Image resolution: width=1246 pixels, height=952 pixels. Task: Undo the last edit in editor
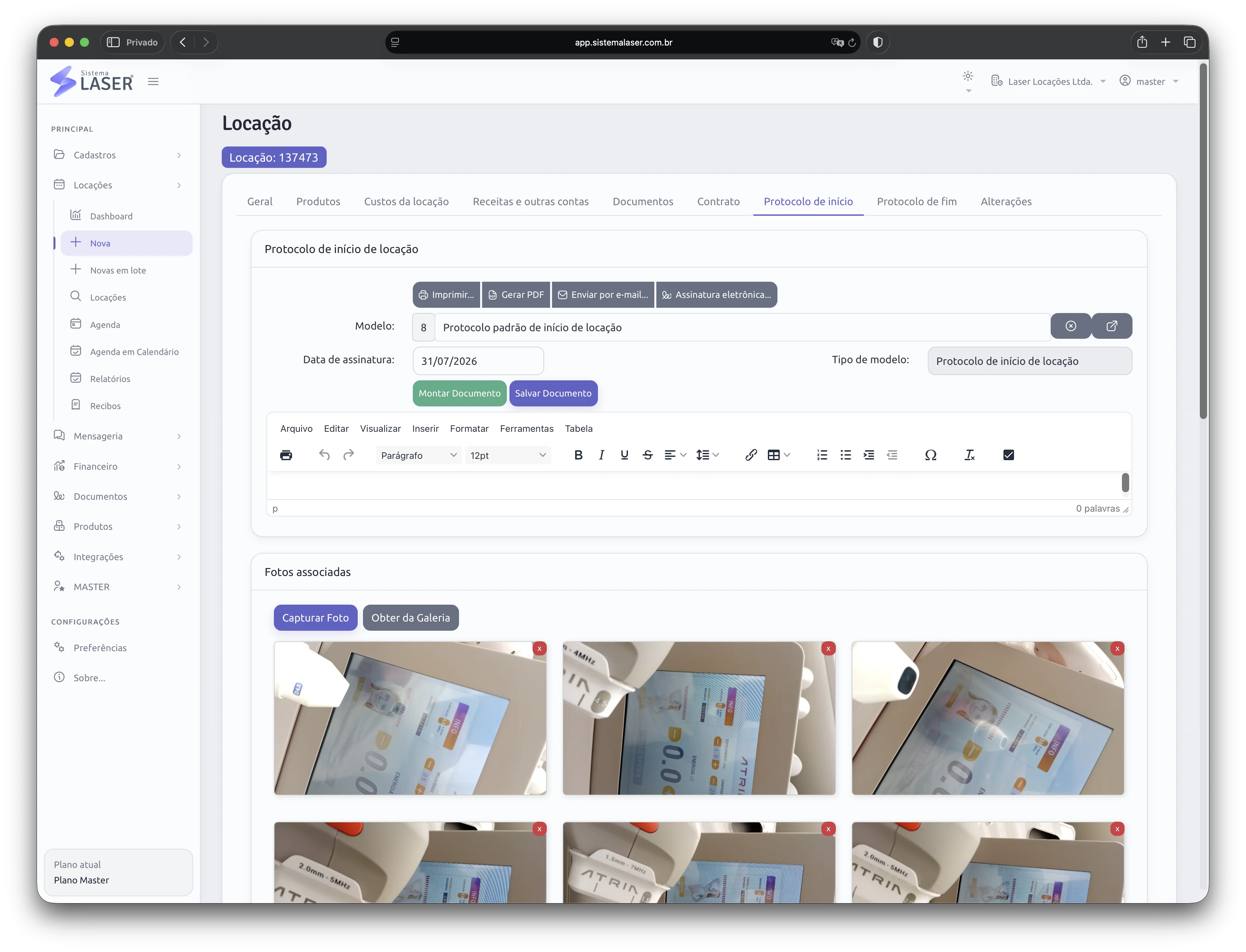pos(324,455)
